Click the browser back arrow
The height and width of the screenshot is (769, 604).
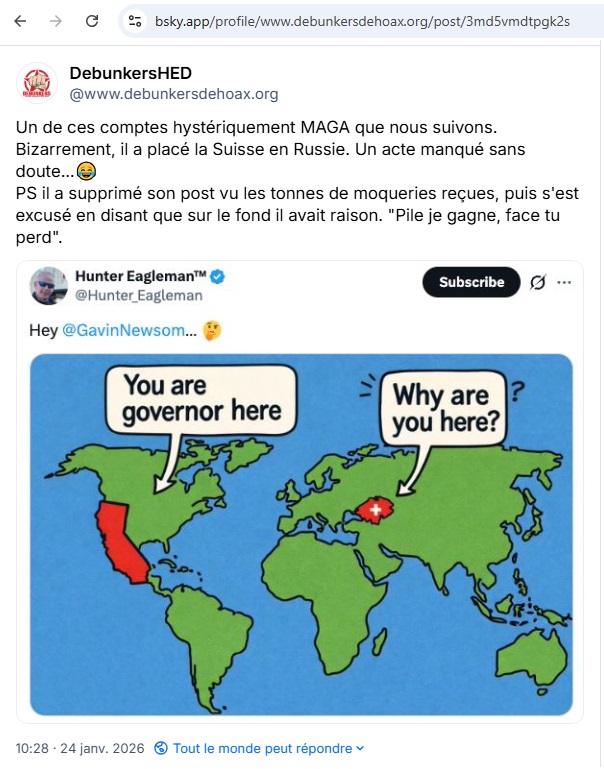tap(21, 20)
